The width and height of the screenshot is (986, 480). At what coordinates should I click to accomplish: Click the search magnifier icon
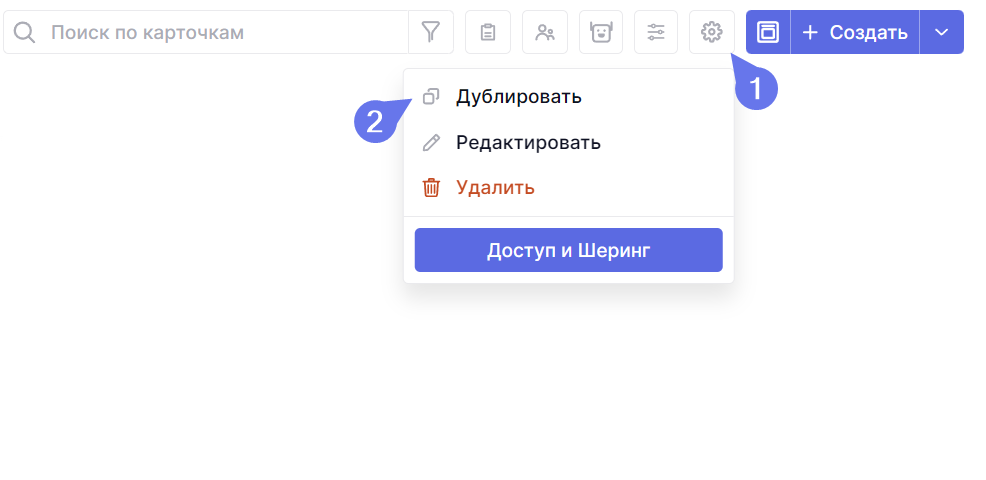pos(25,32)
